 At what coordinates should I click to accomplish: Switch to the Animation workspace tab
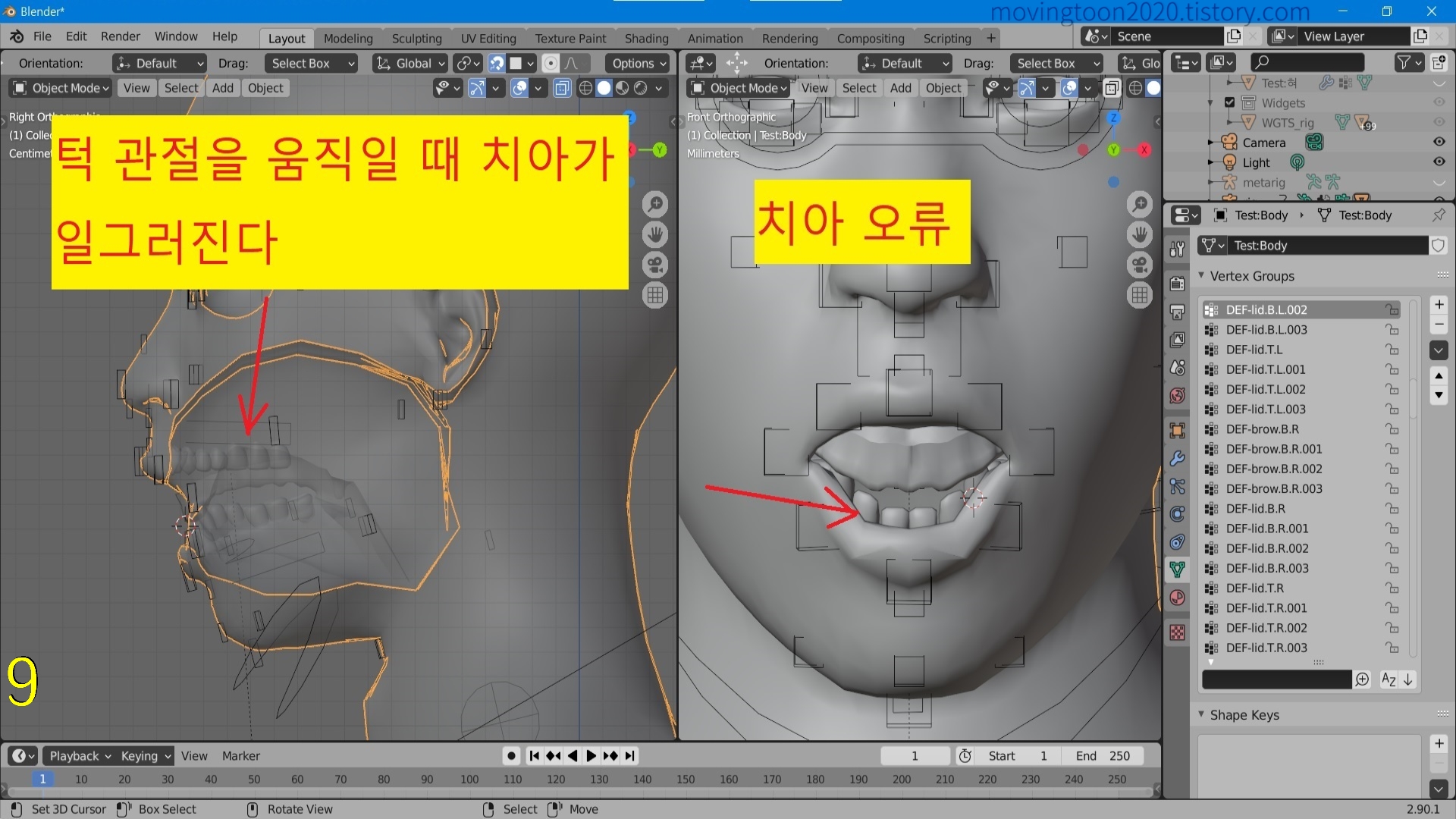(x=715, y=39)
